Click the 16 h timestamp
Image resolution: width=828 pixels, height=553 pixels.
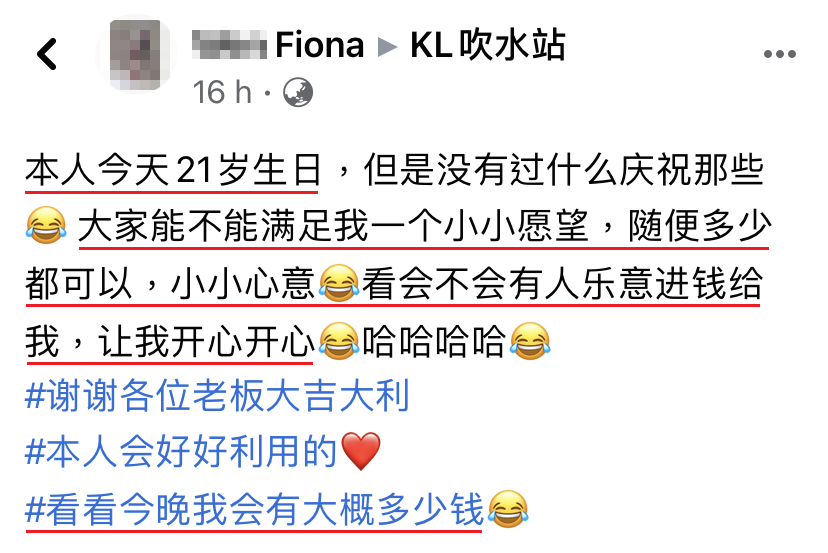pyautogui.click(x=222, y=92)
